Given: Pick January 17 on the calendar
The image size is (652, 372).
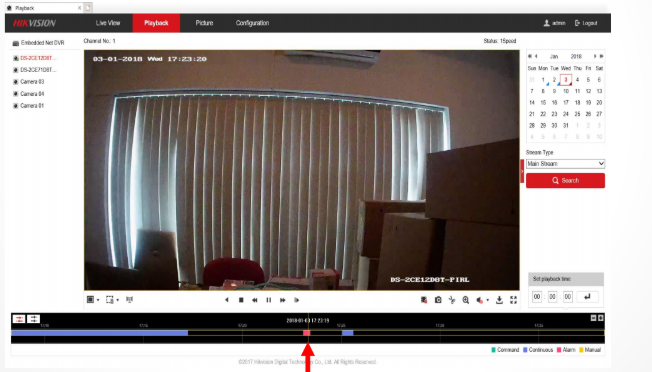Looking at the screenshot, I should 566,103.
